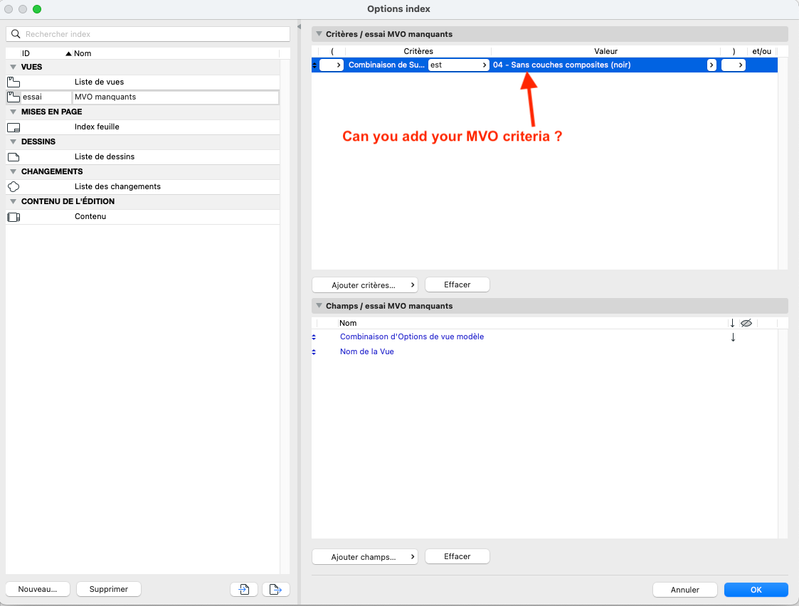The width and height of the screenshot is (799, 606).
Task: Click the essai MVO manquants view icon
Action: [14, 97]
